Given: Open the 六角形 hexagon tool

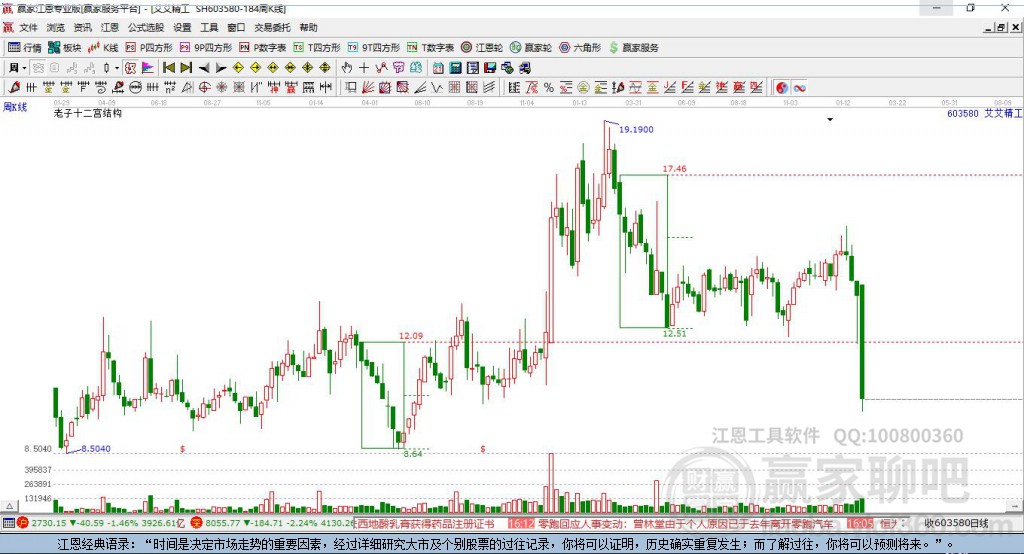Looking at the screenshot, I should 580,48.
